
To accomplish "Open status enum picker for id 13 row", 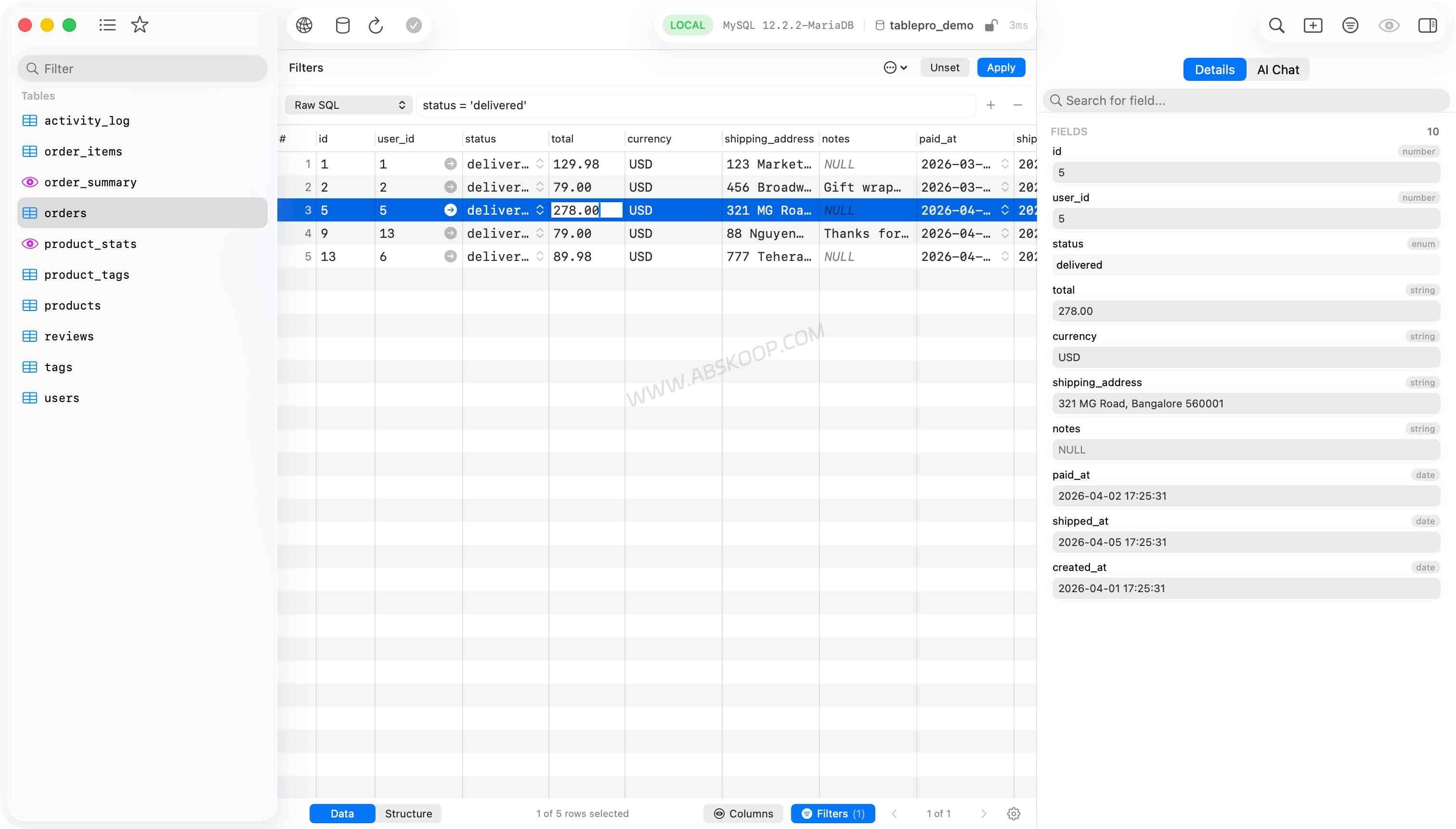I will (540, 256).
